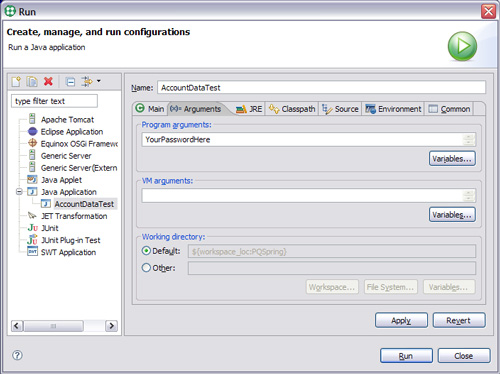Click the VM arguments scroll stepper
Screen dimensions: 500x374
point(469,196)
